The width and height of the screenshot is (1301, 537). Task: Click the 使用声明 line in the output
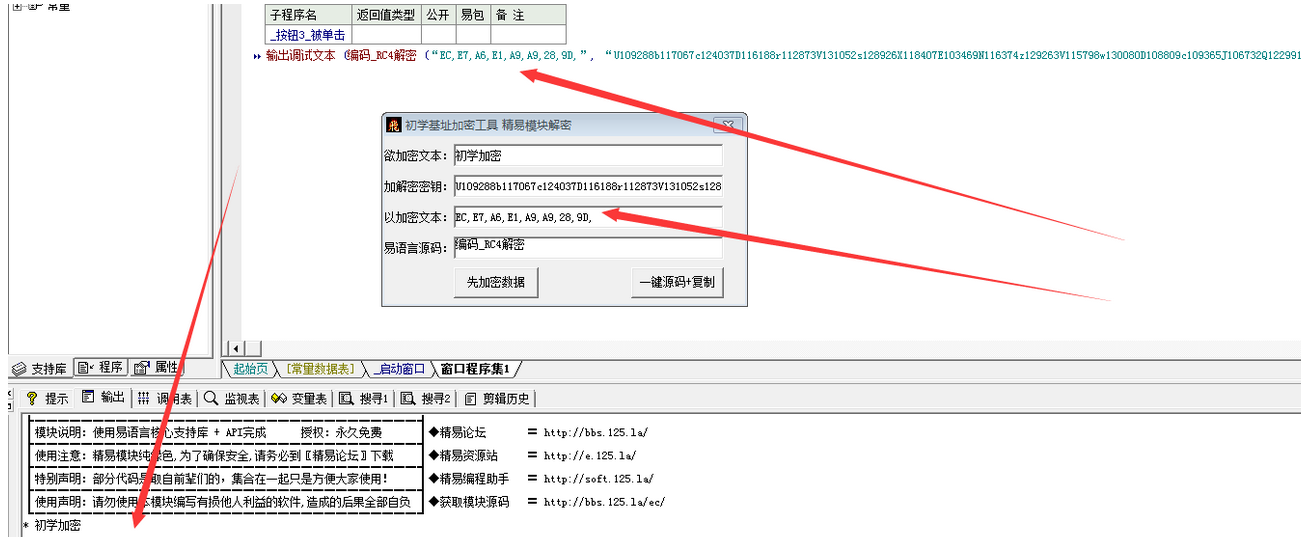(222, 501)
